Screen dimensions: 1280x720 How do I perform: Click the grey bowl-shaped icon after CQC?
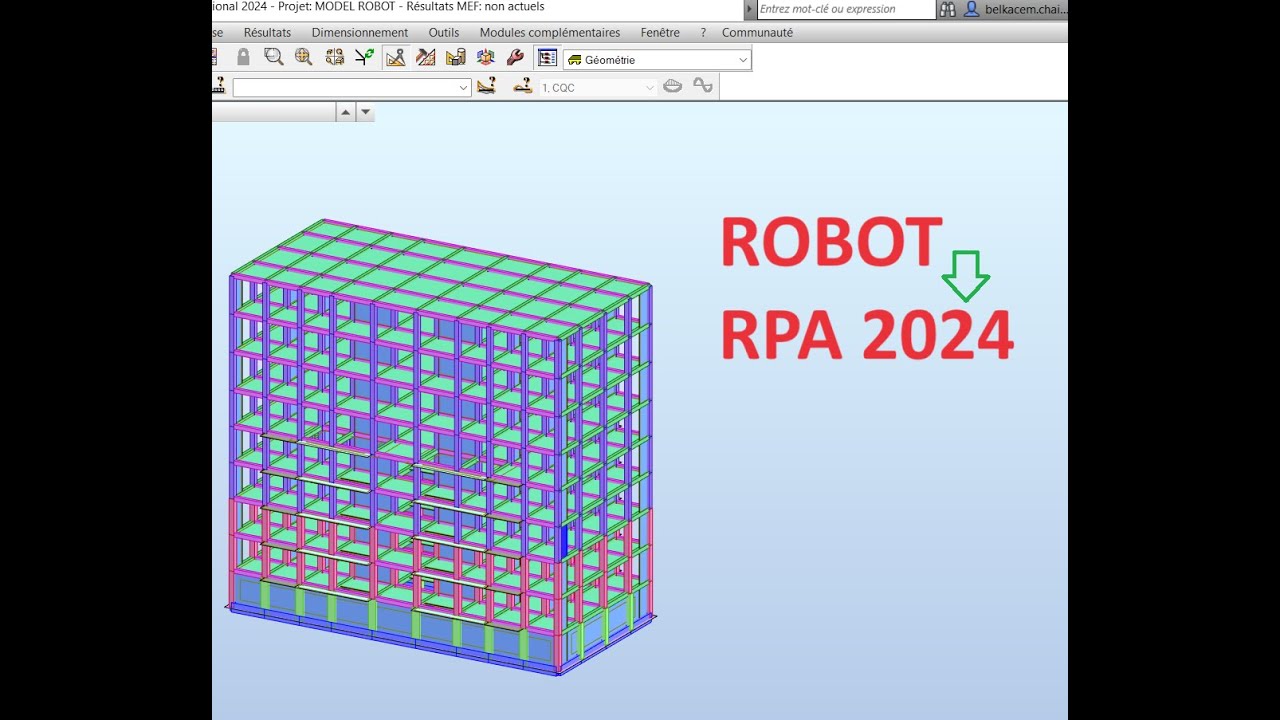(x=673, y=87)
